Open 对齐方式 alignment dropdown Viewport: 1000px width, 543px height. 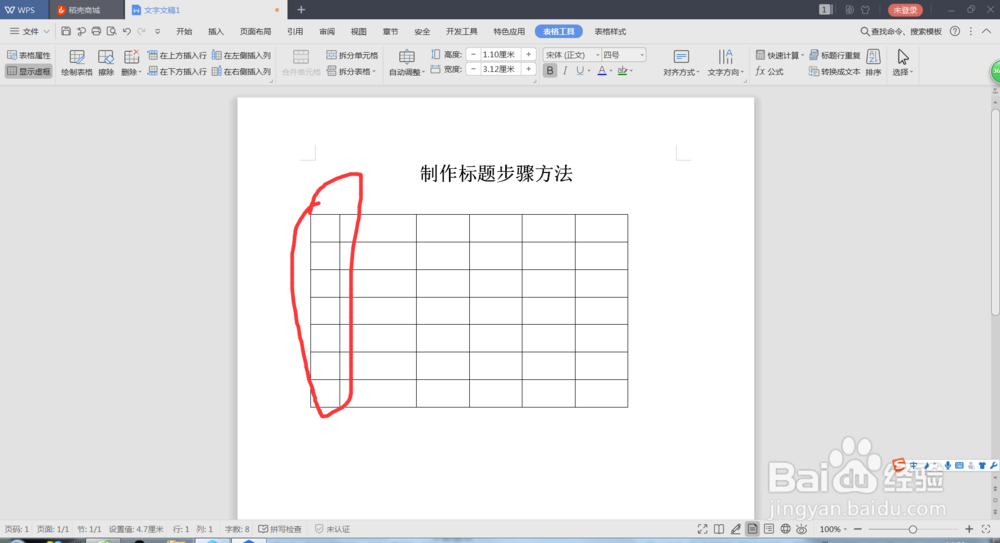[681, 63]
